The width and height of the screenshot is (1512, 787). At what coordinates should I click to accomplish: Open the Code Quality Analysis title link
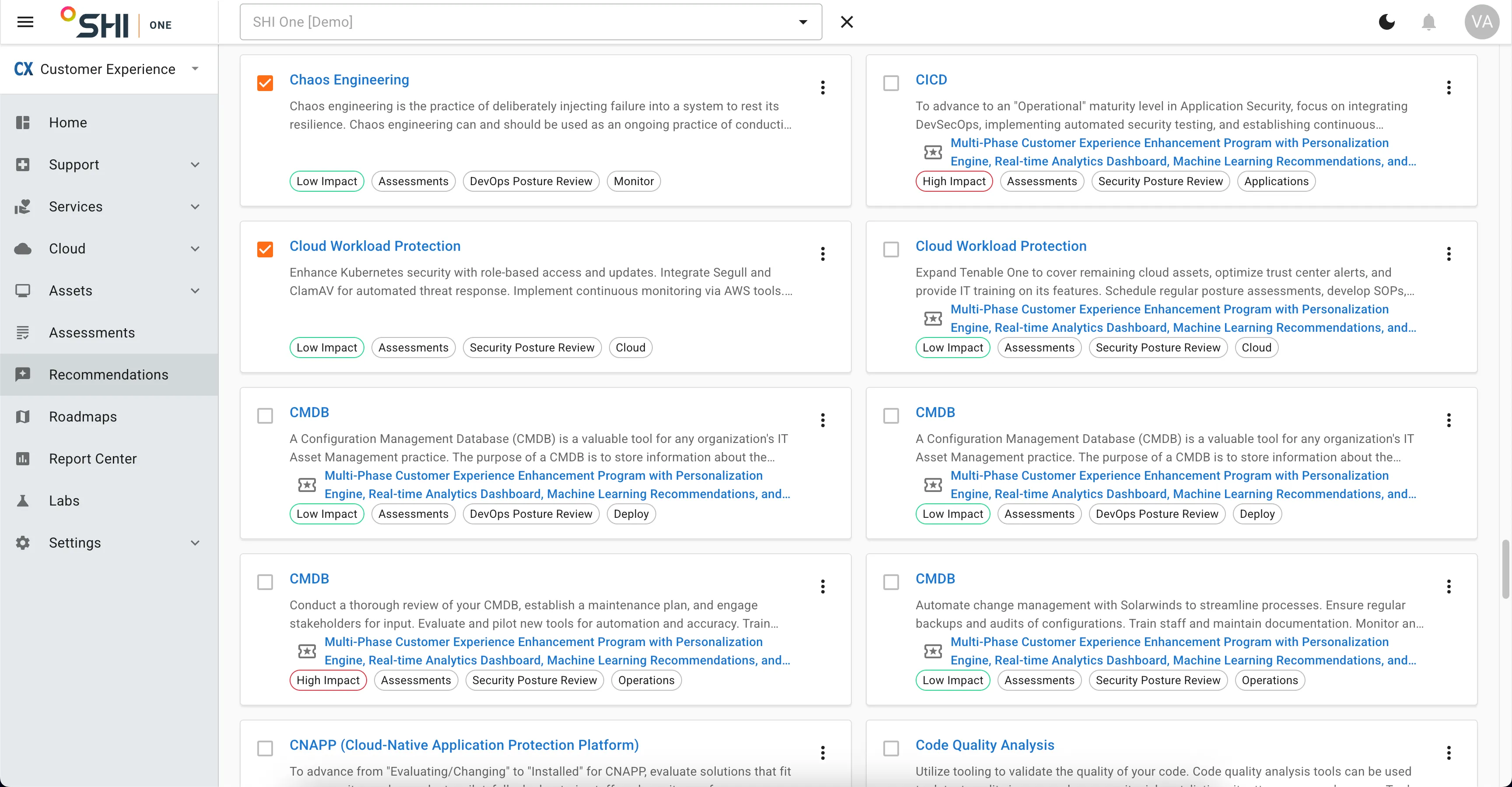pyautogui.click(x=985, y=745)
